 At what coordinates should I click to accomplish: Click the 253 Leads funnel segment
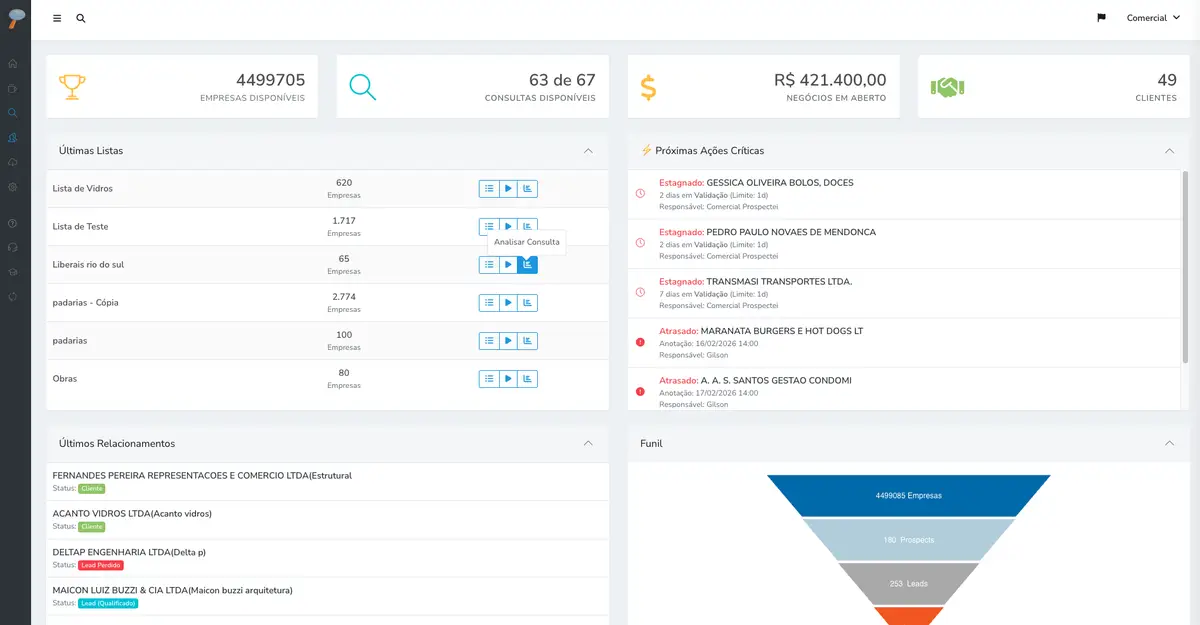tap(908, 583)
